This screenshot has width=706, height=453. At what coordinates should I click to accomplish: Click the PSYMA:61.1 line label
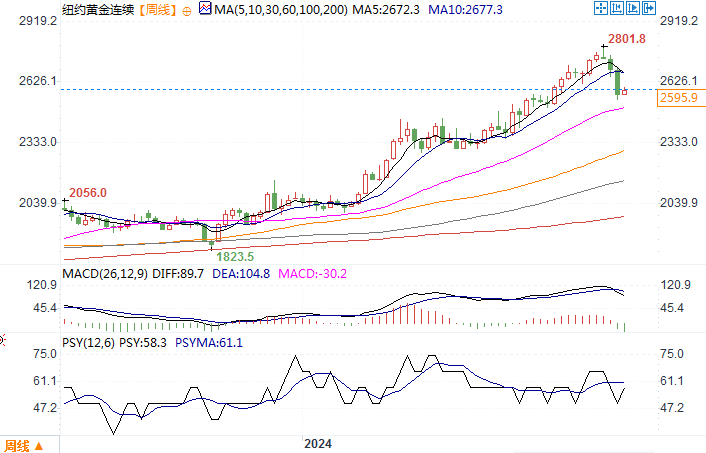(209, 343)
